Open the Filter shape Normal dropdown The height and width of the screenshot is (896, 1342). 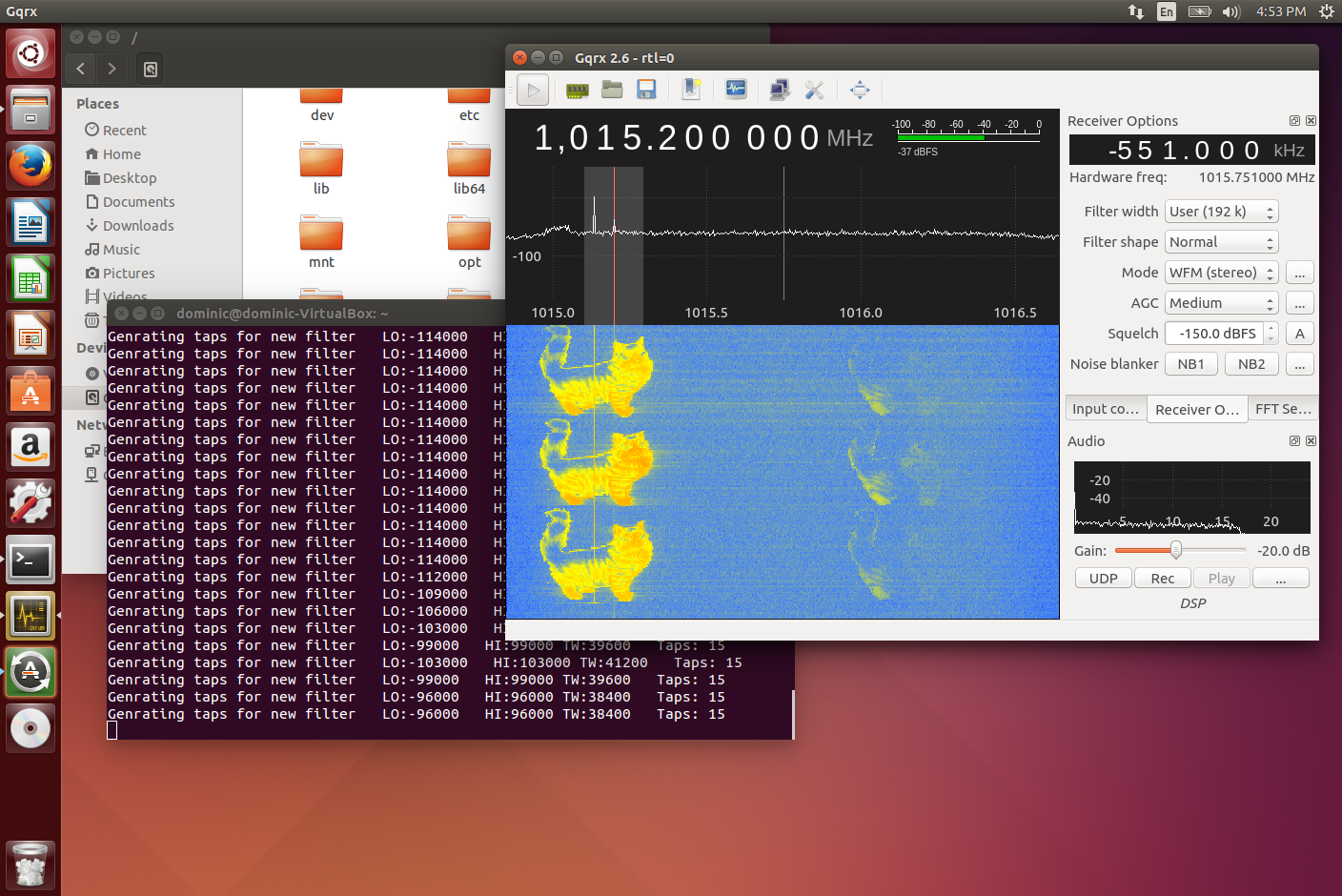tap(1221, 242)
